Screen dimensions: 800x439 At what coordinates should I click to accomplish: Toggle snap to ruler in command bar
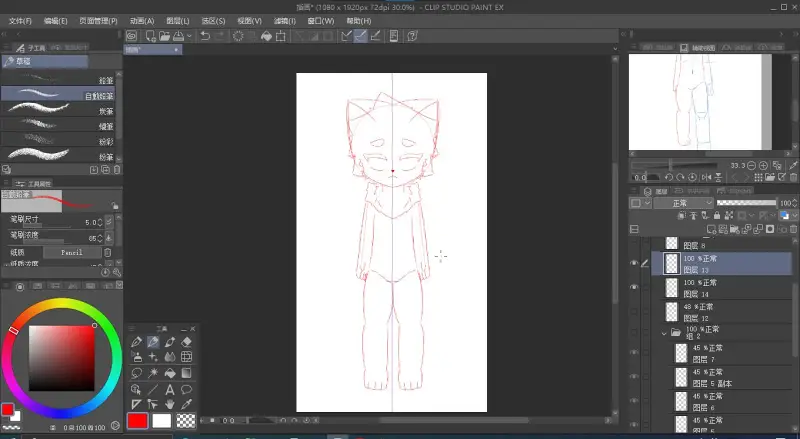coord(346,36)
